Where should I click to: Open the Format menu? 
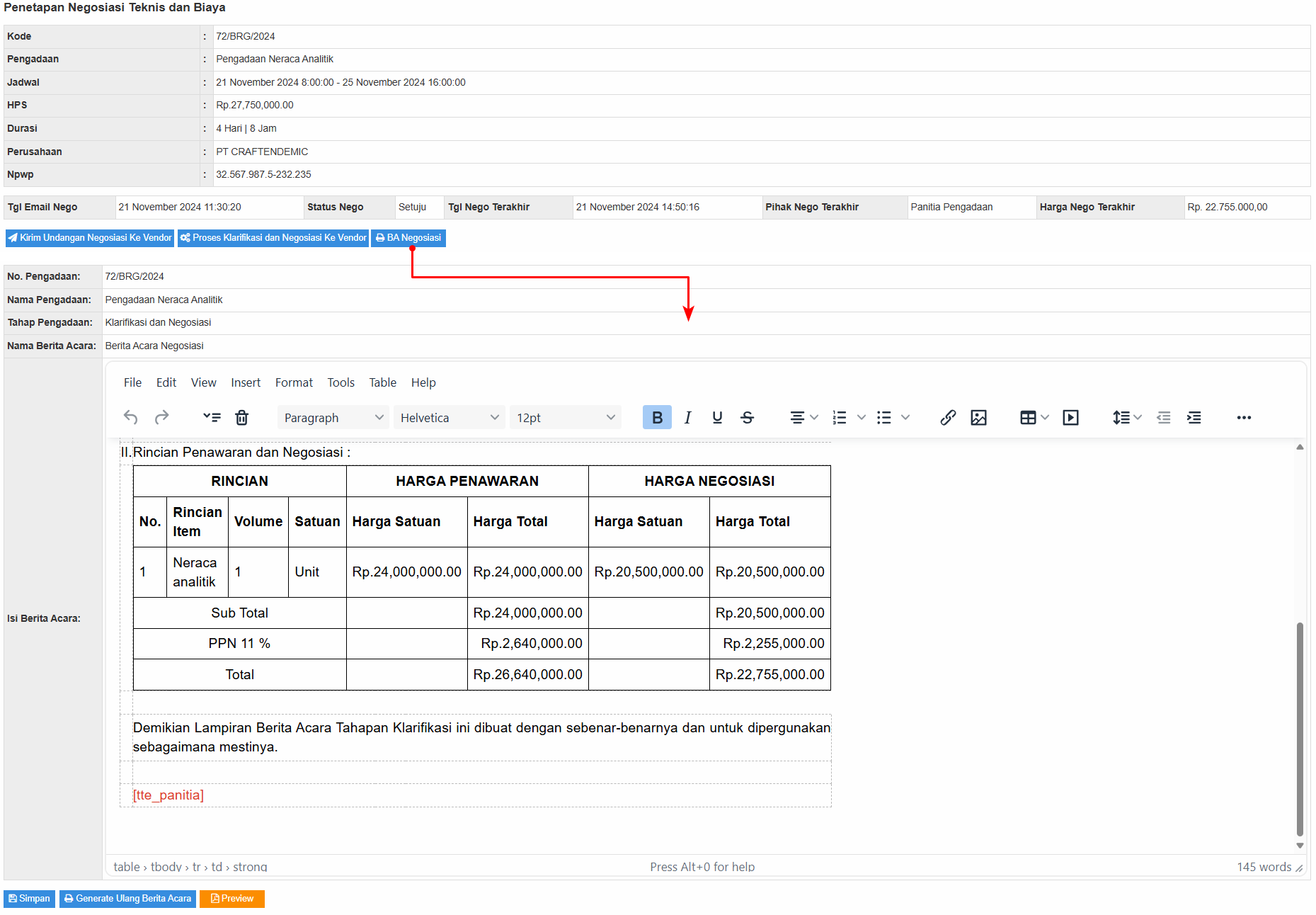coord(294,382)
